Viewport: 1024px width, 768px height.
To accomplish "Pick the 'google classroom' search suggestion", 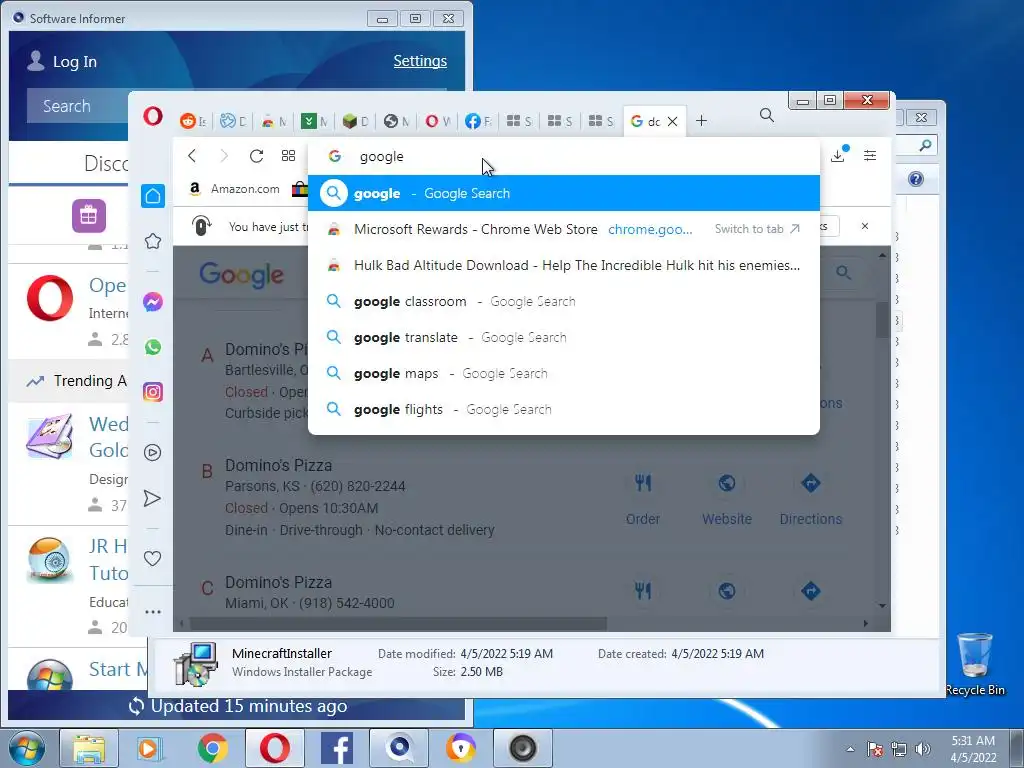I will coord(564,301).
